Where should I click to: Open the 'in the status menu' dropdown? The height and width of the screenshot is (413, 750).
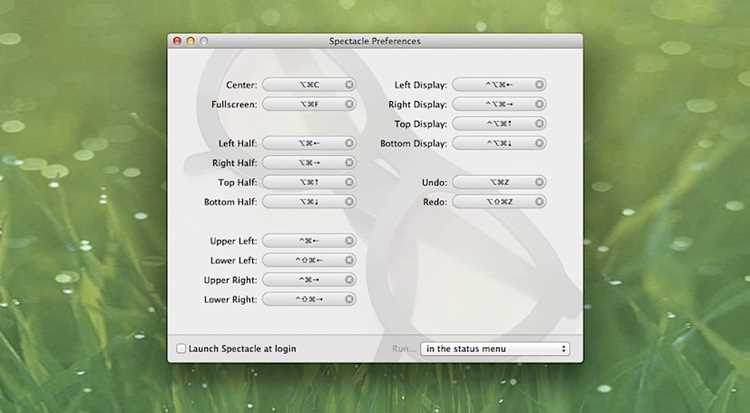click(495, 349)
